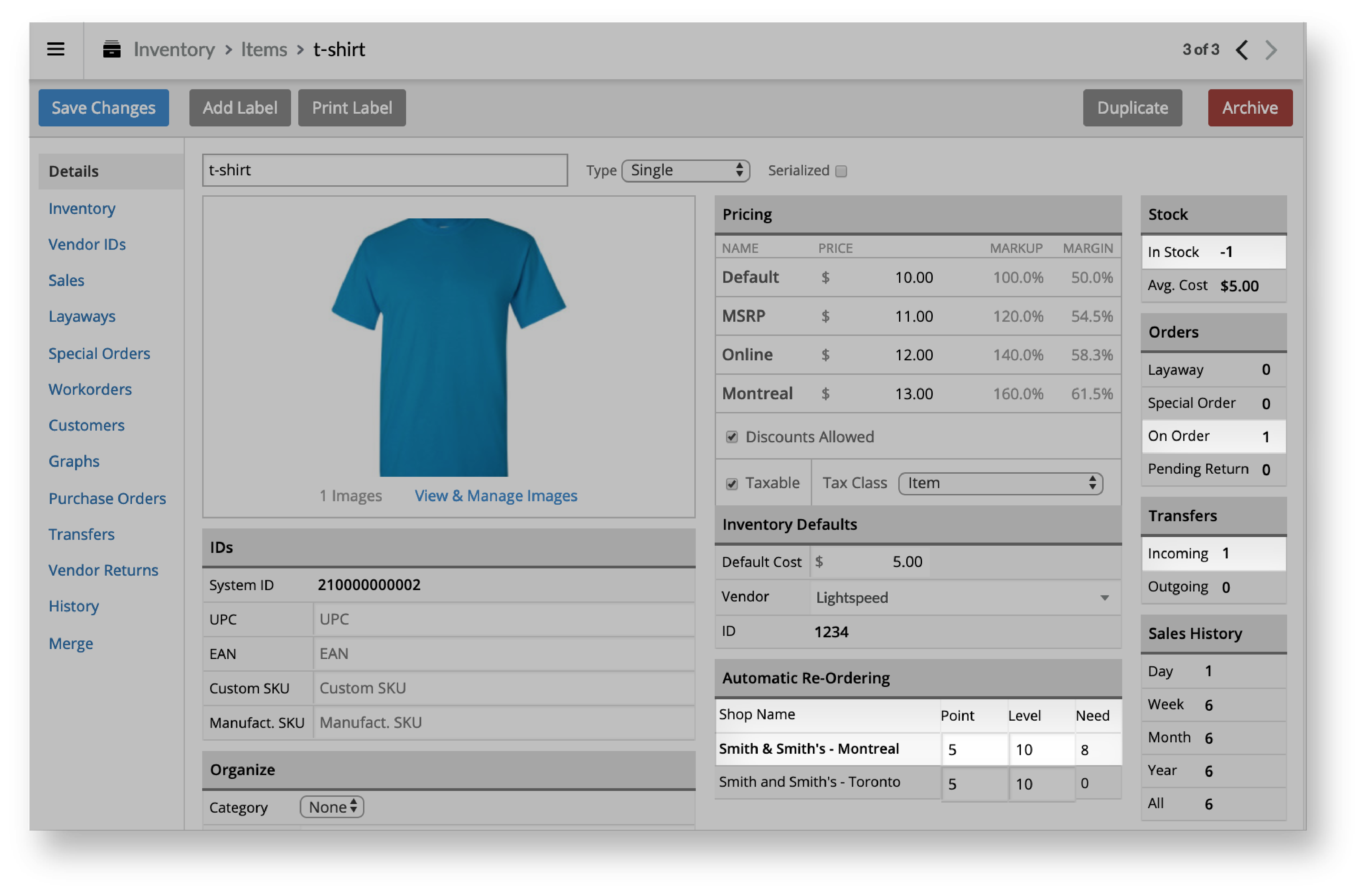
Task: Click the Sales History Week row
Action: [x=1213, y=705]
